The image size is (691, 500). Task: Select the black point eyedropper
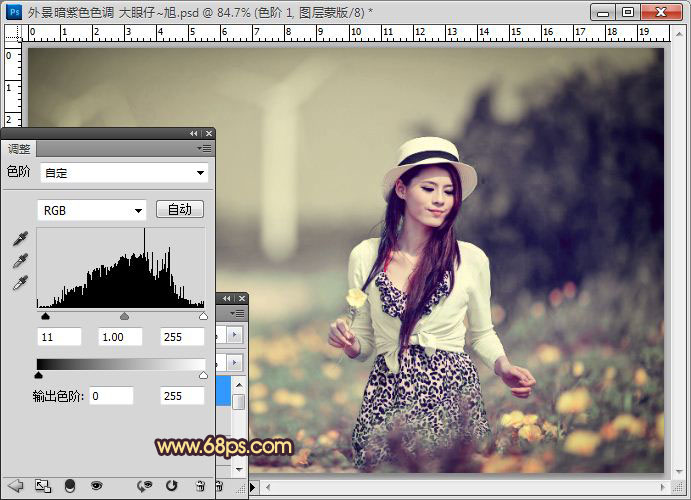[19, 239]
